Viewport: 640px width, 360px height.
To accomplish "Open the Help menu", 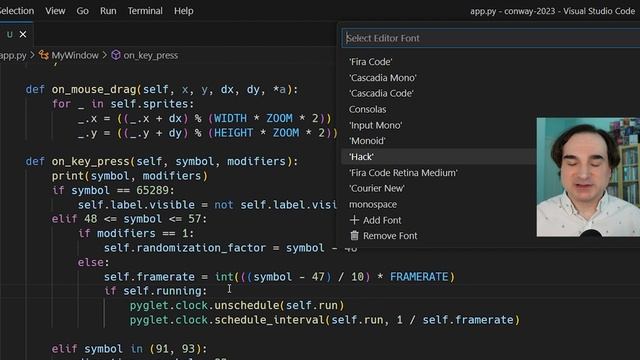I will (184, 11).
